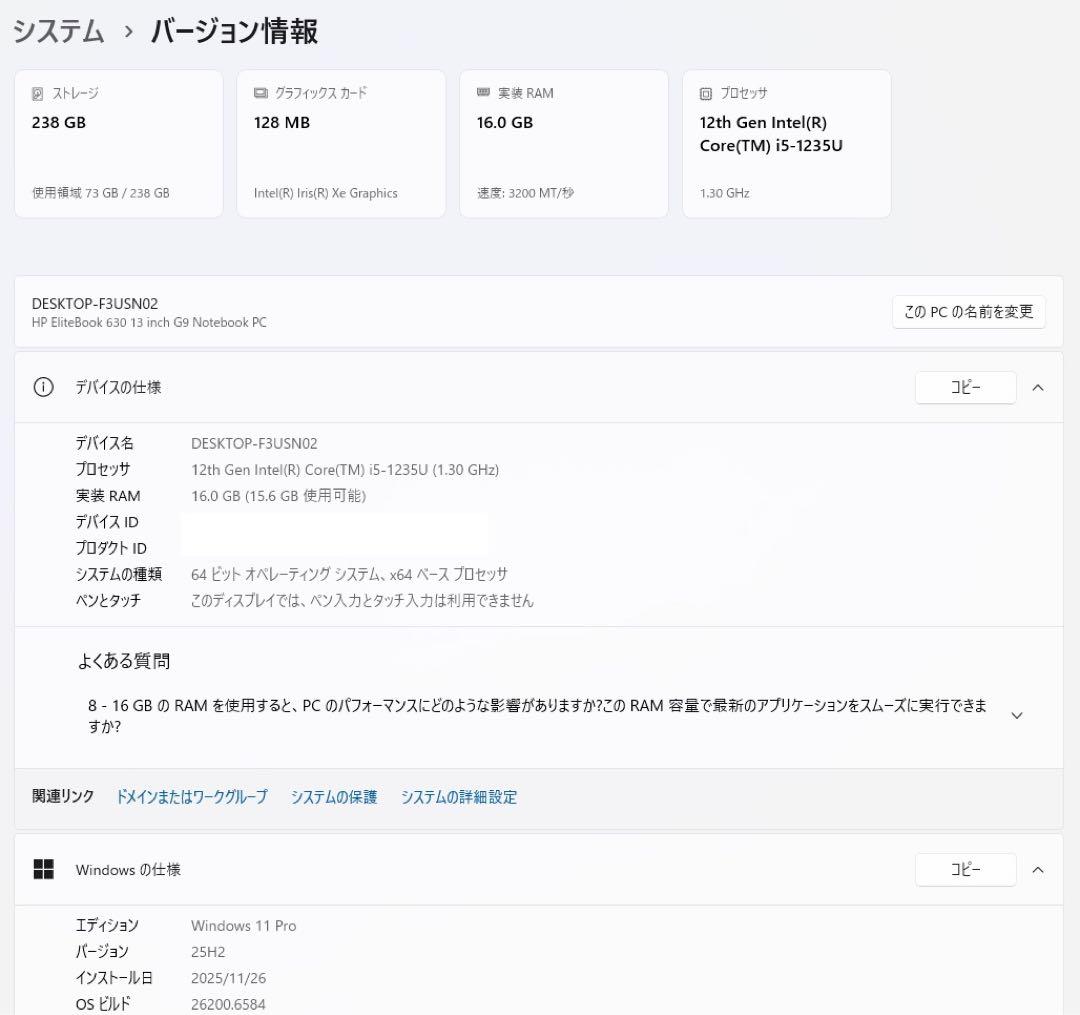Open the システムの保護 link

[x=332, y=797]
